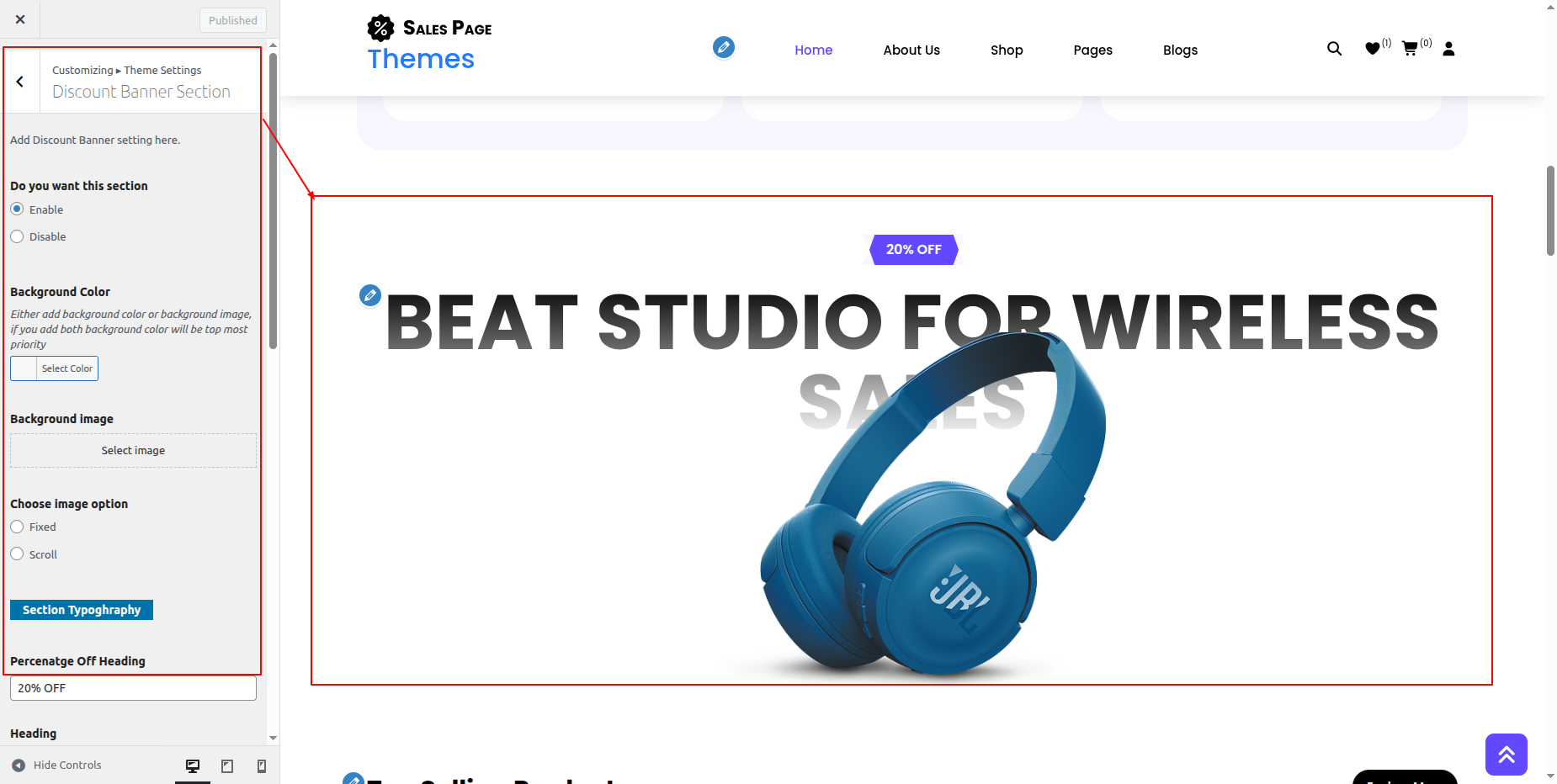Go back using the left chevron arrow
1557x784 pixels.
coord(20,82)
